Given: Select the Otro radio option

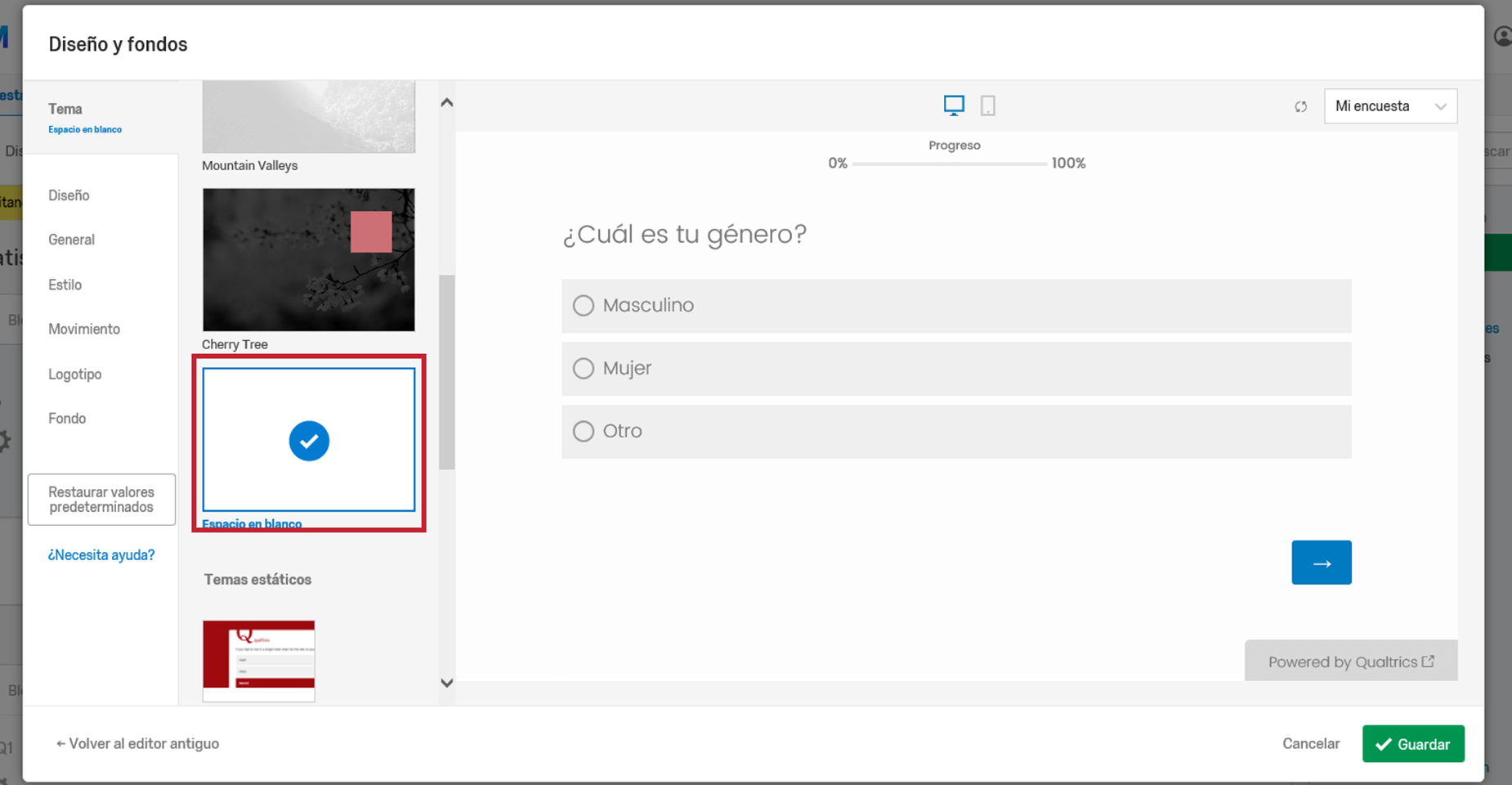Looking at the screenshot, I should 584,431.
